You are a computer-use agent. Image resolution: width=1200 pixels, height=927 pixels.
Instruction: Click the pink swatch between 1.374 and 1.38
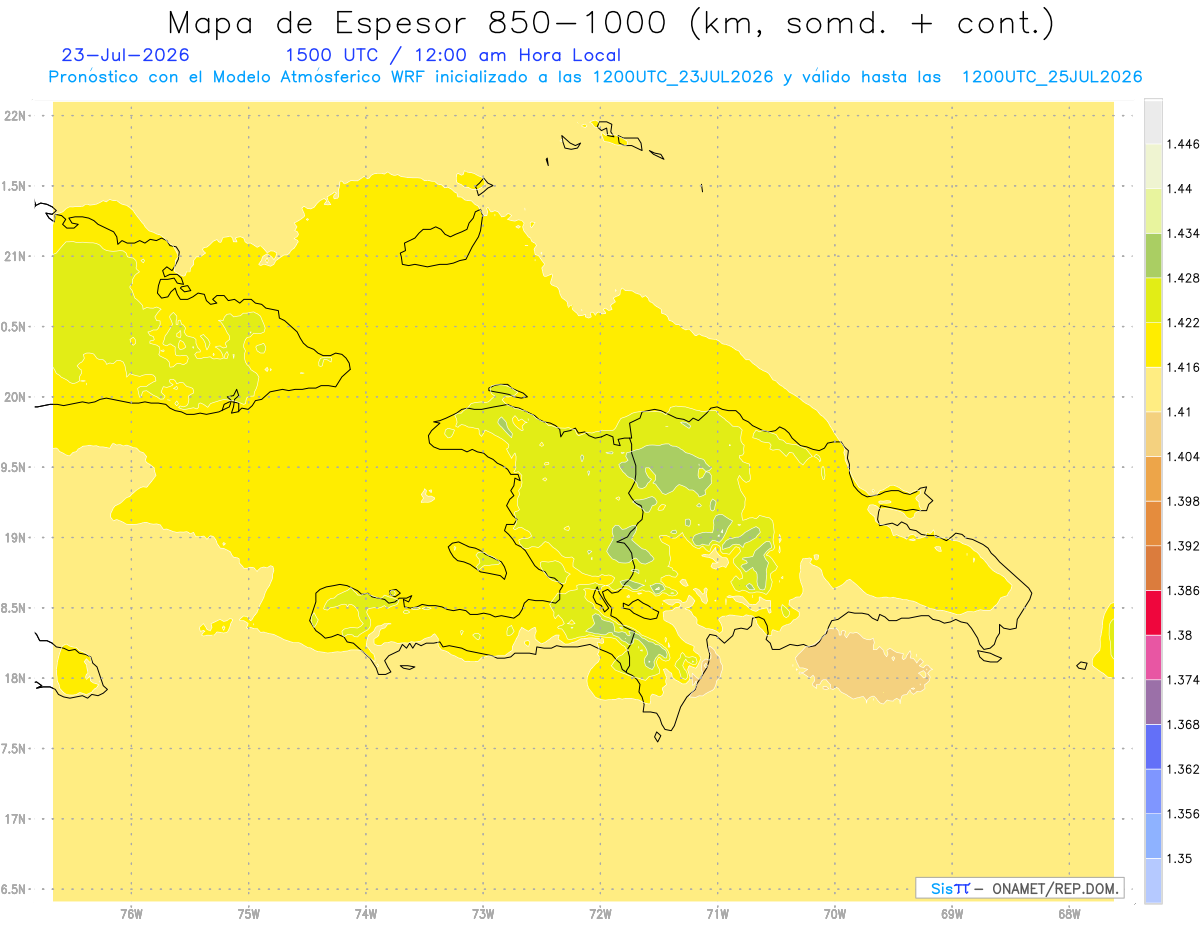point(1153,657)
